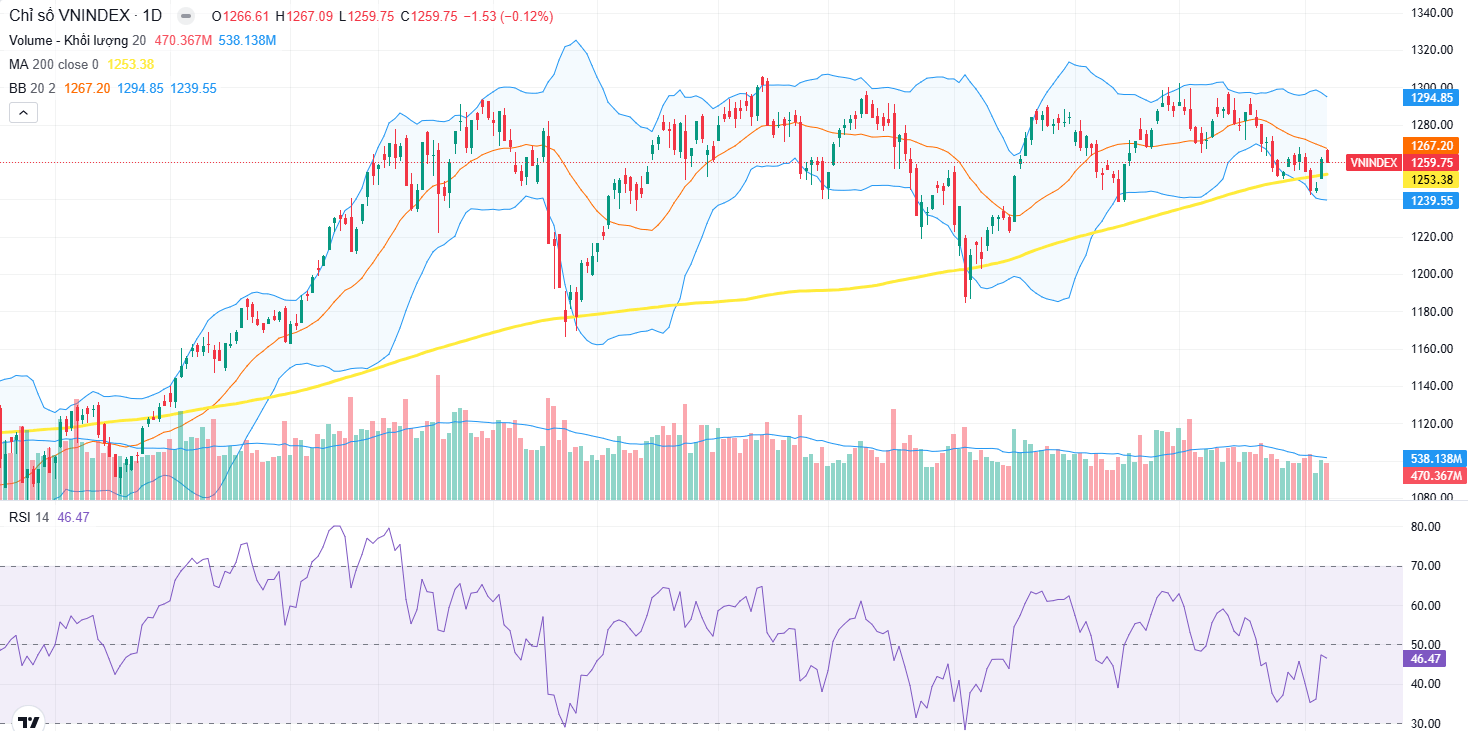Open the Chỉ số VNINDEX · 1D symbol title
This screenshot has width=1468, height=731.
coord(85,16)
